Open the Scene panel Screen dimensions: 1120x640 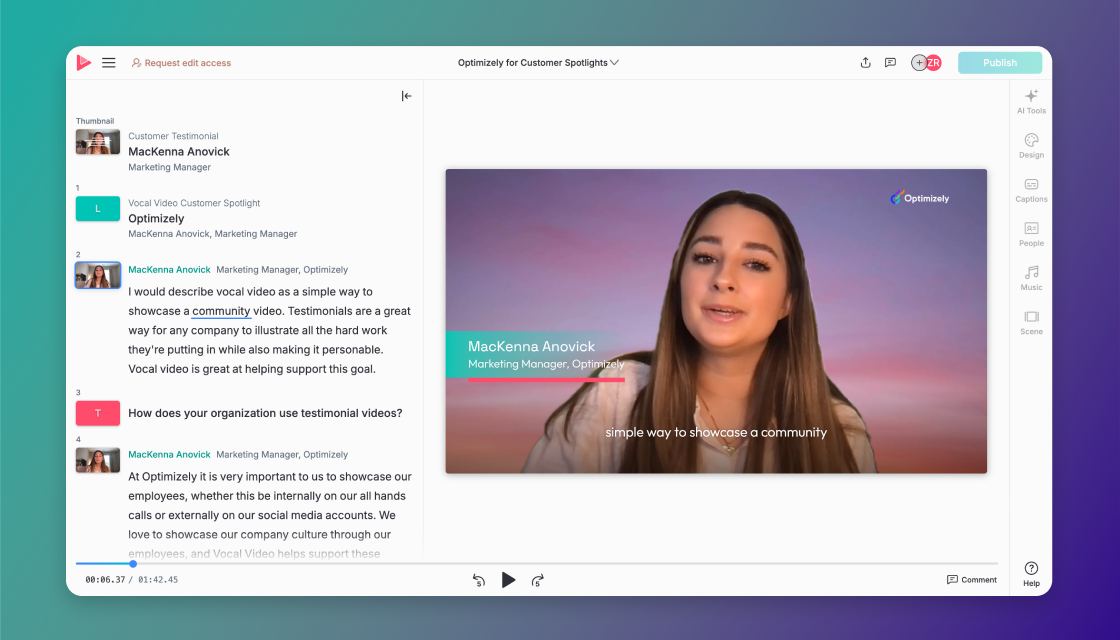1031,323
